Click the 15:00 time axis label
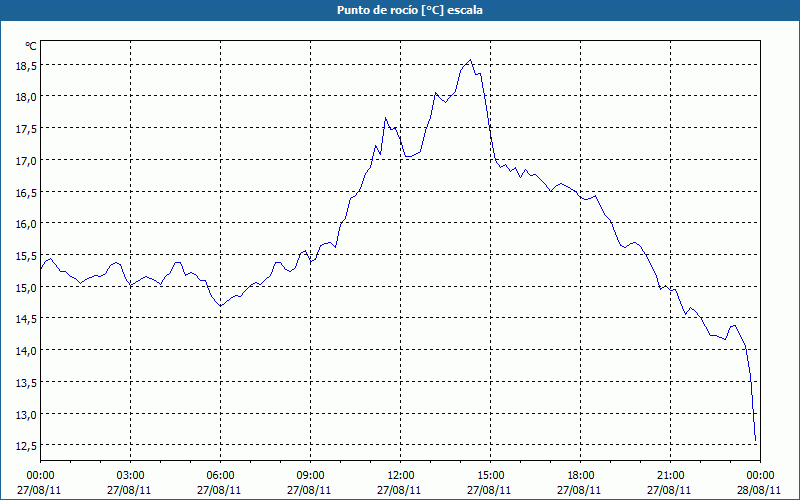800x500 pixels. (x=490, y=476)
